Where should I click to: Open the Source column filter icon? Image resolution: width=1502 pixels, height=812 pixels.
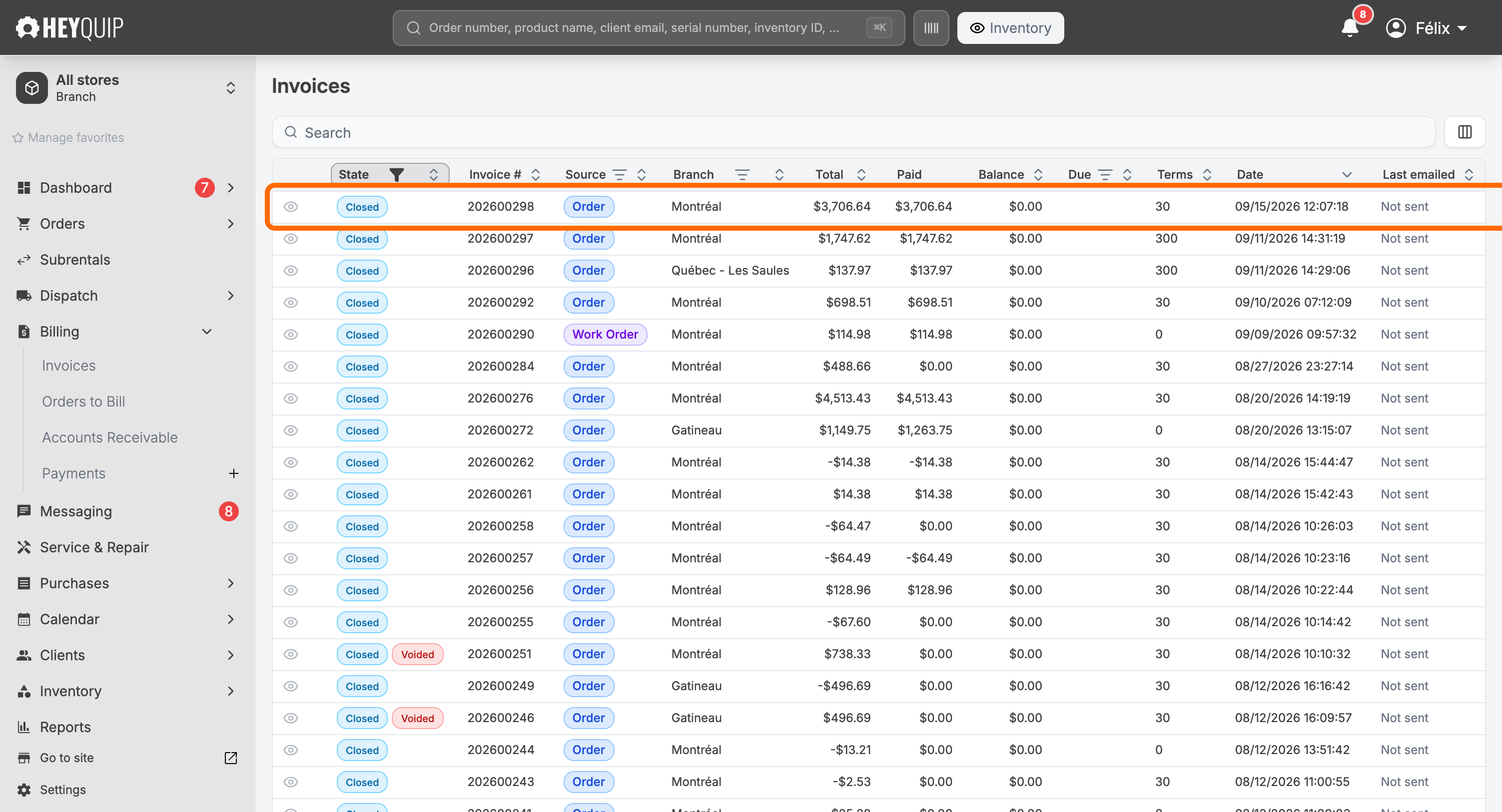pos(619,174)
